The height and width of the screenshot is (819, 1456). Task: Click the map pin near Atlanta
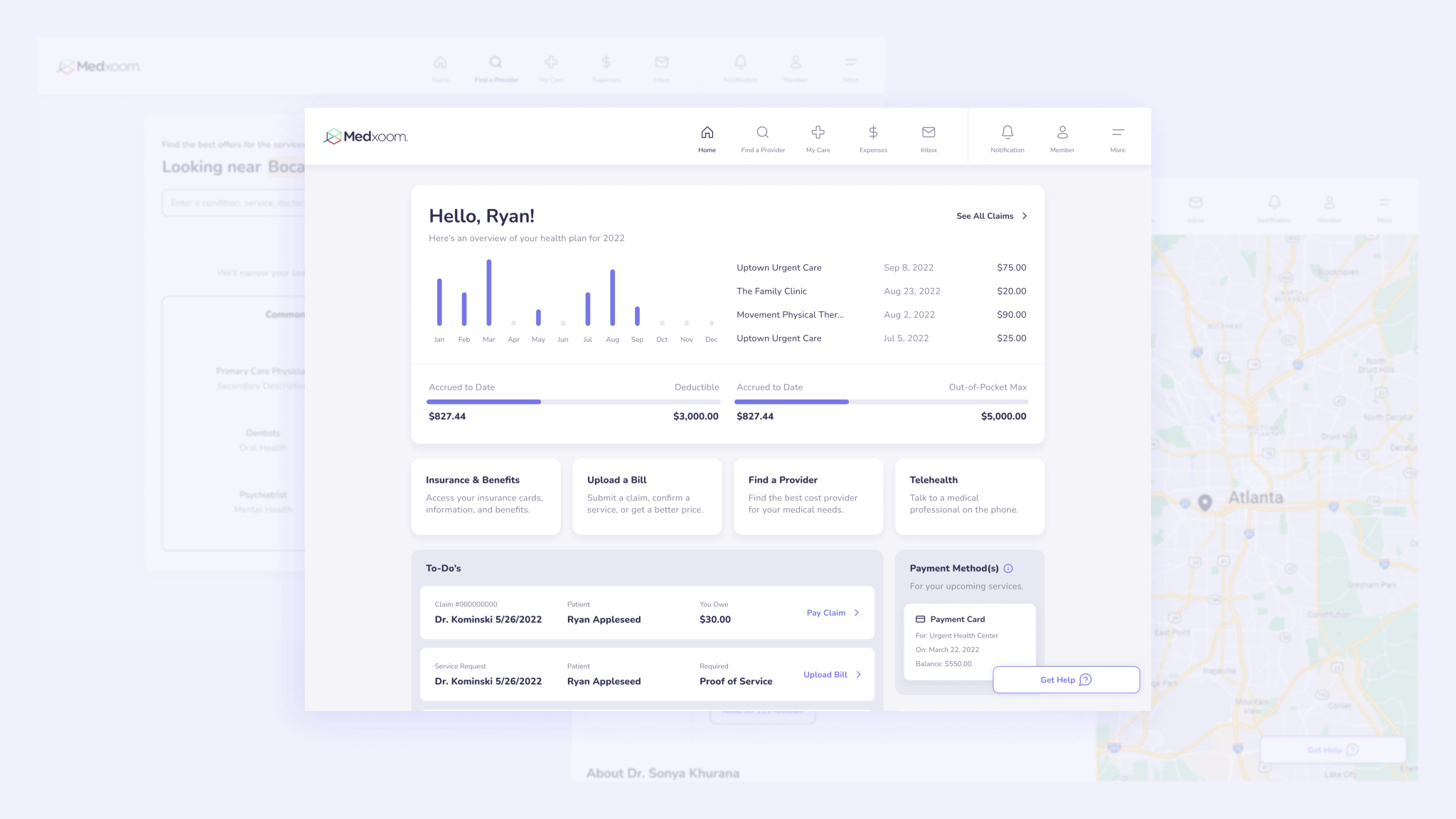(1205, 503)
